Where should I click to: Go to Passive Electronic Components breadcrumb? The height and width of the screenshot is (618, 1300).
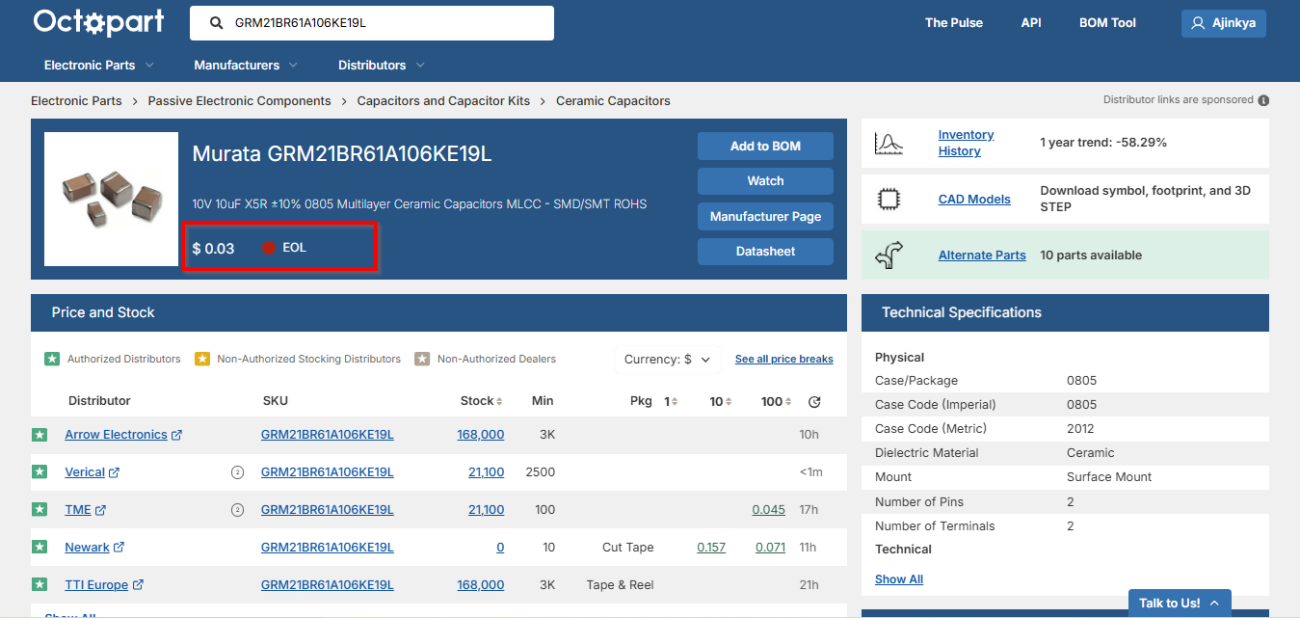click(x=239, y=101)
